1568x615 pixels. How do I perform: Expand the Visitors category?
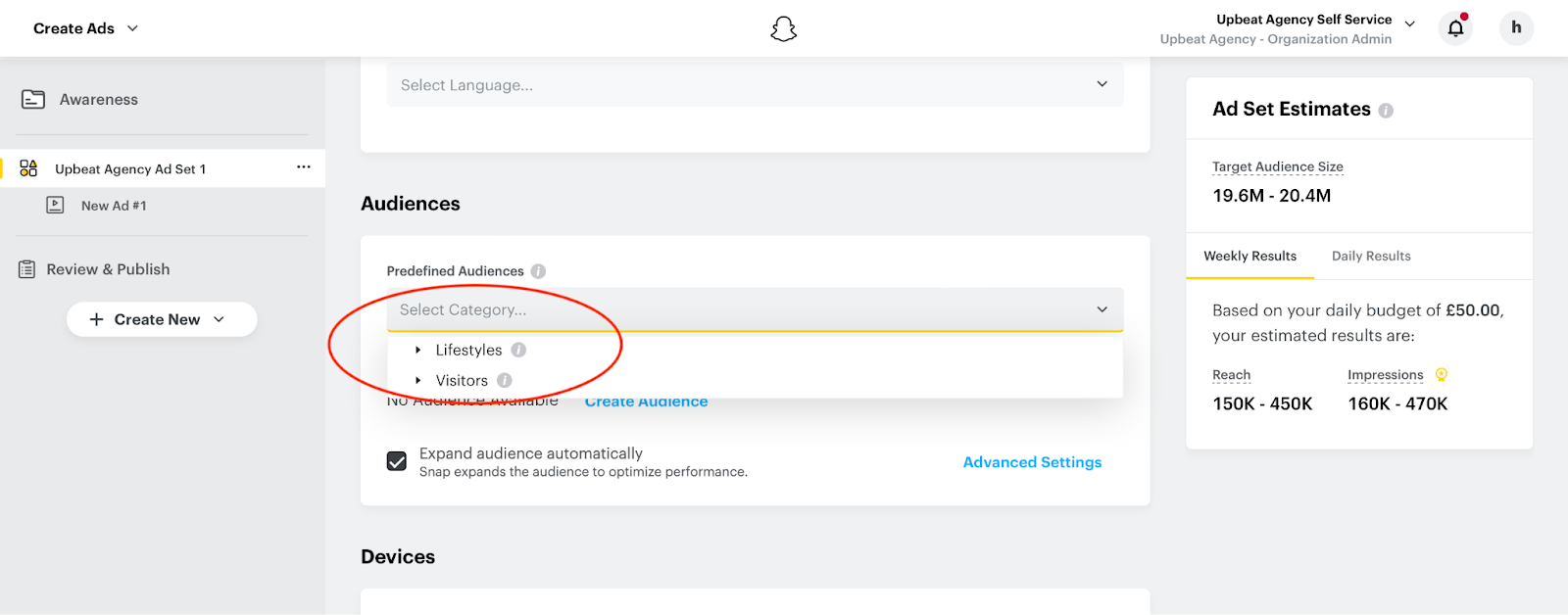point(418,380)
